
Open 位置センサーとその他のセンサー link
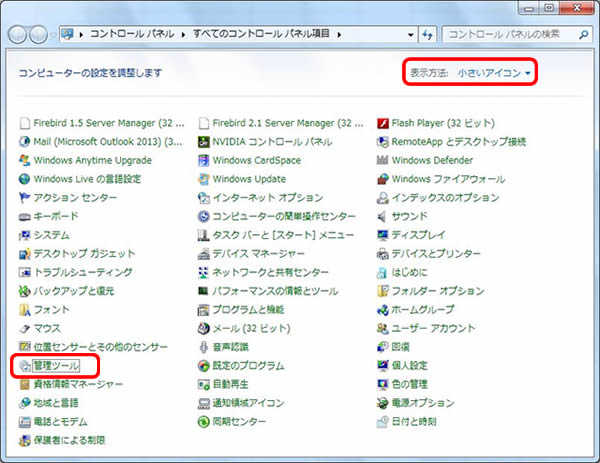click(x=101, y=347)
